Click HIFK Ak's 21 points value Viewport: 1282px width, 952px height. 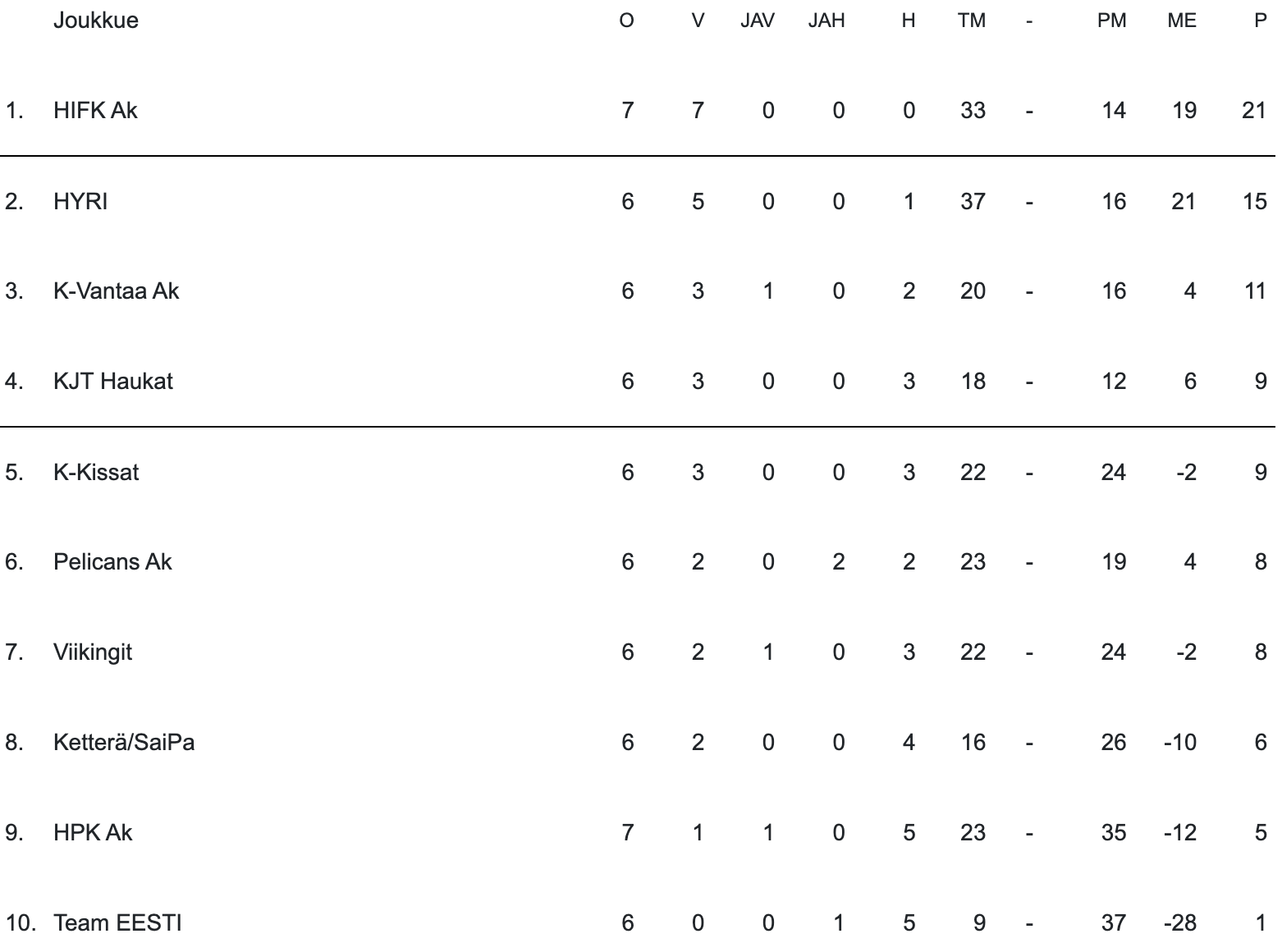coord(1254,111)
